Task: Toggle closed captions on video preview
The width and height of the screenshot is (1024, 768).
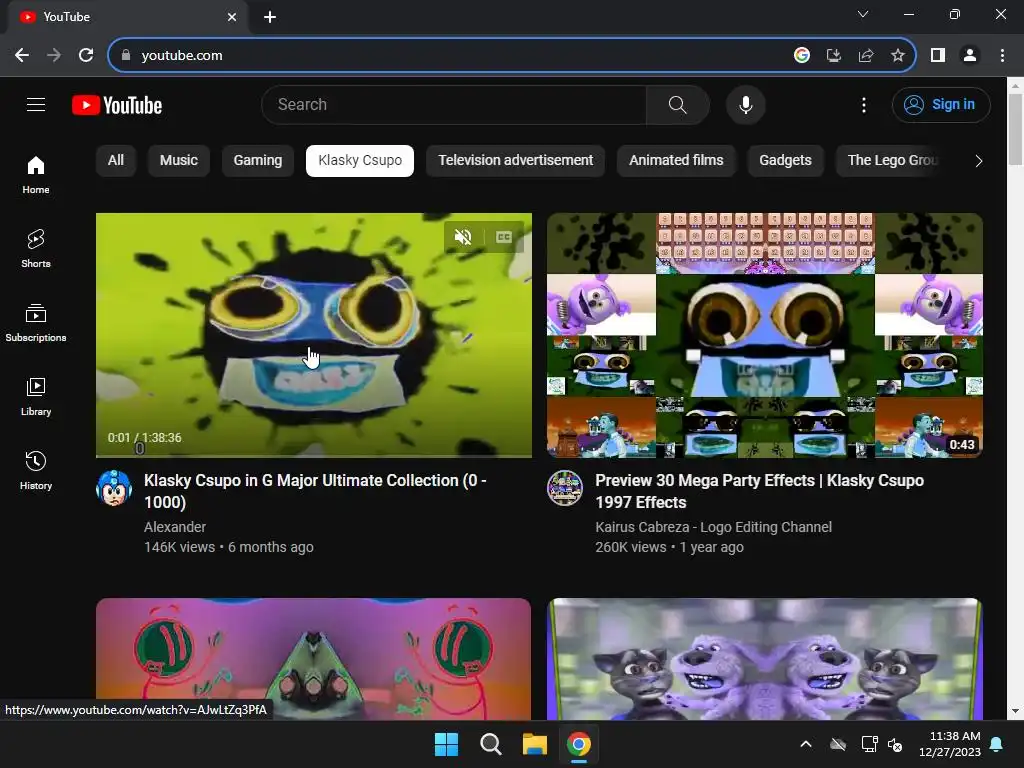Action: coord(504,237)
